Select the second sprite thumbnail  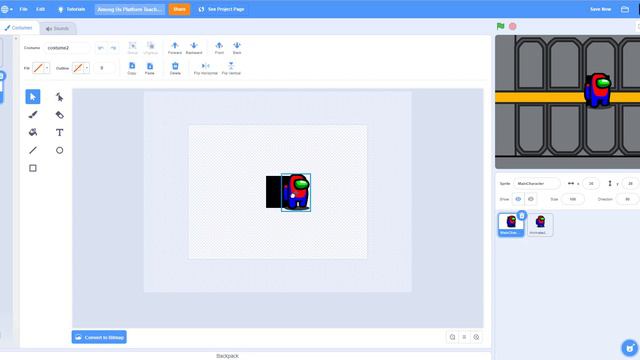pyautogui.click(x=540, y=224)
